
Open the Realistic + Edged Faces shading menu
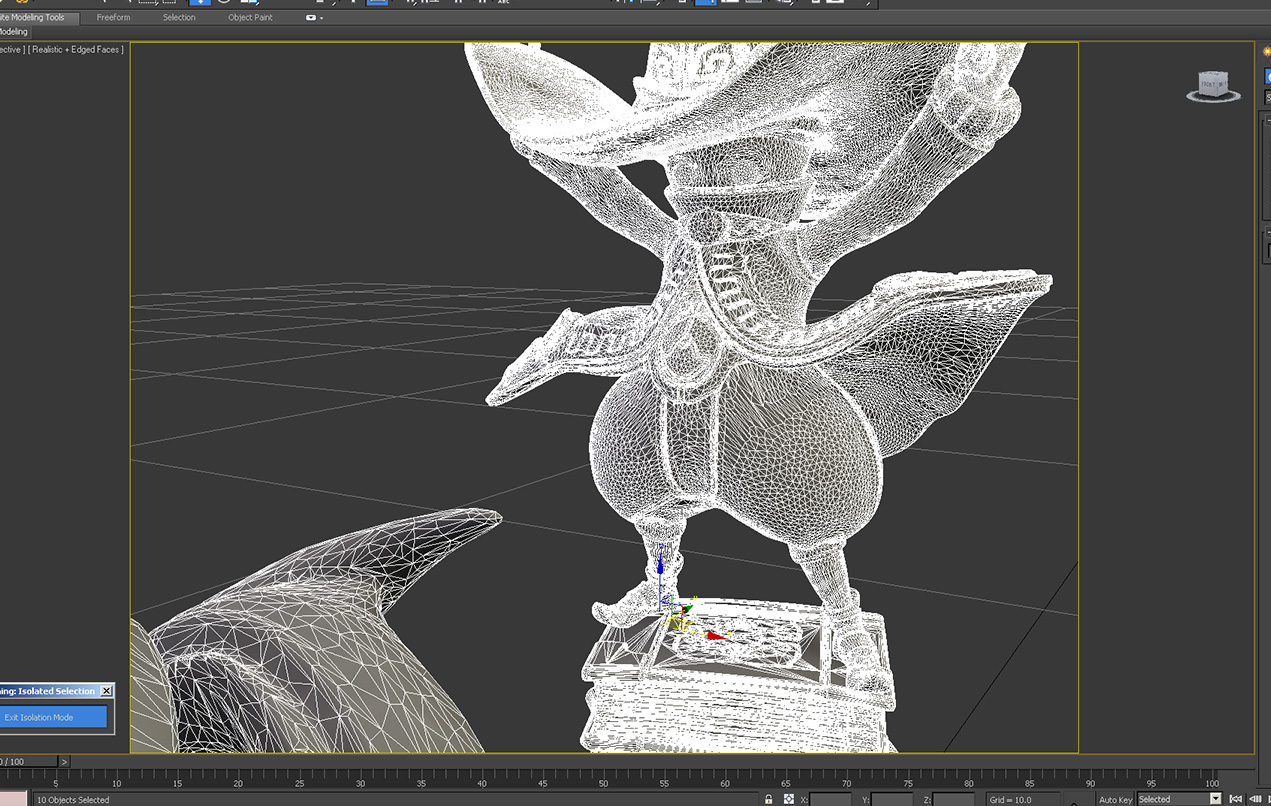click(x=76, y=49)
